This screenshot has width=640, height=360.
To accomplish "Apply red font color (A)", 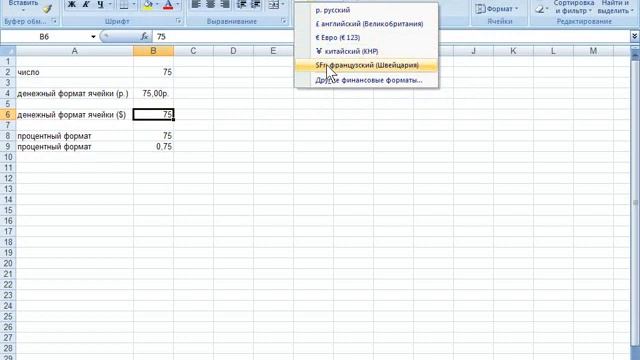I will (168, 4).
